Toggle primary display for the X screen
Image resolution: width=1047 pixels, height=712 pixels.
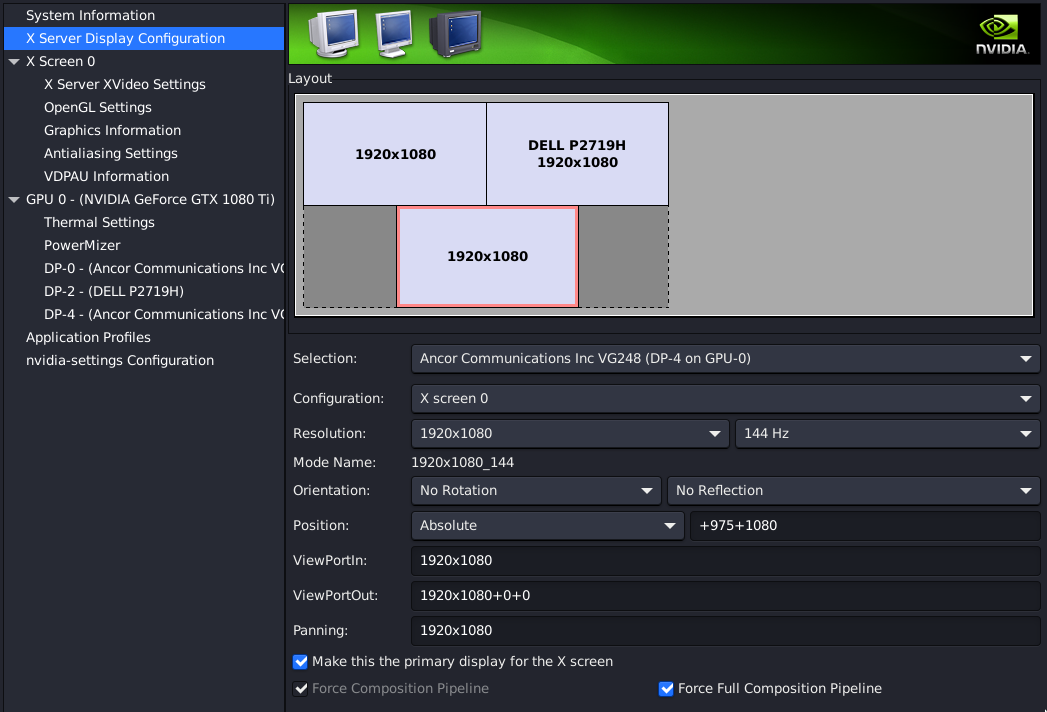(x=300, y=662)
